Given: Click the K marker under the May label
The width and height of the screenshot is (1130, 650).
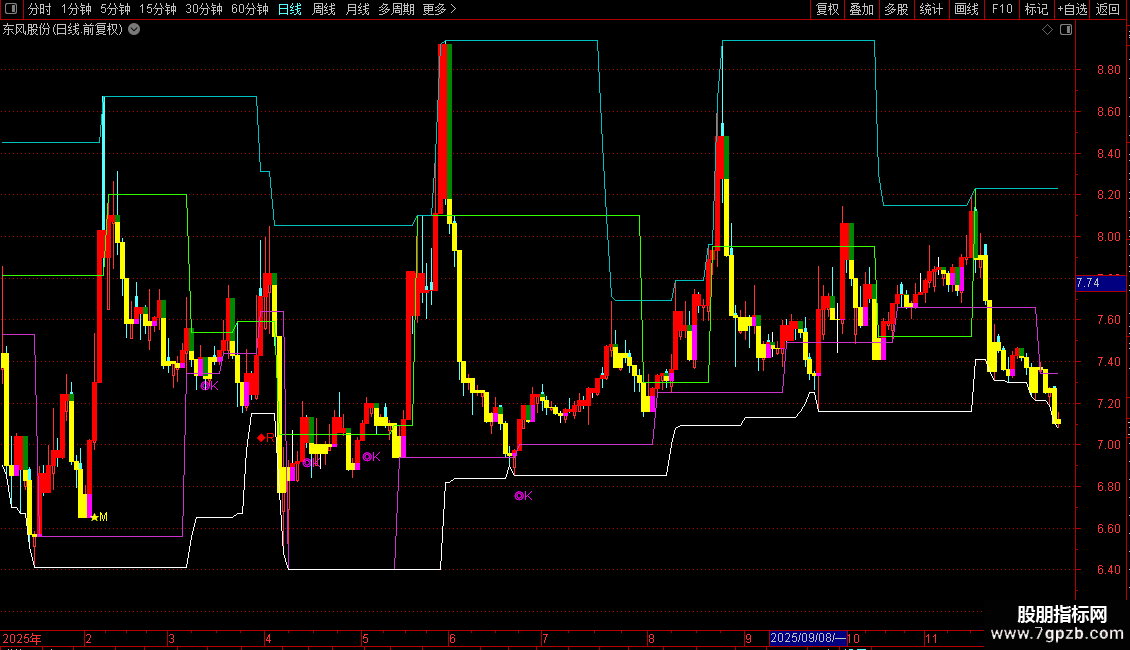Looking at the screenshot, I should [371, 457].
